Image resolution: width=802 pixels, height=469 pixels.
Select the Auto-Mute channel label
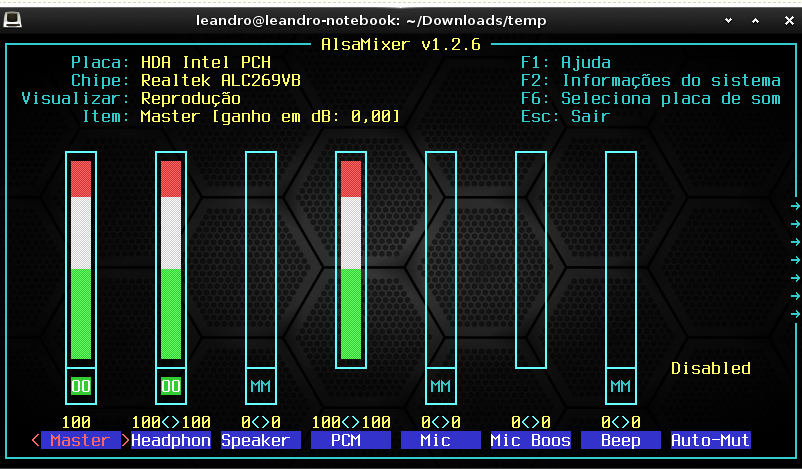(711, 440)
